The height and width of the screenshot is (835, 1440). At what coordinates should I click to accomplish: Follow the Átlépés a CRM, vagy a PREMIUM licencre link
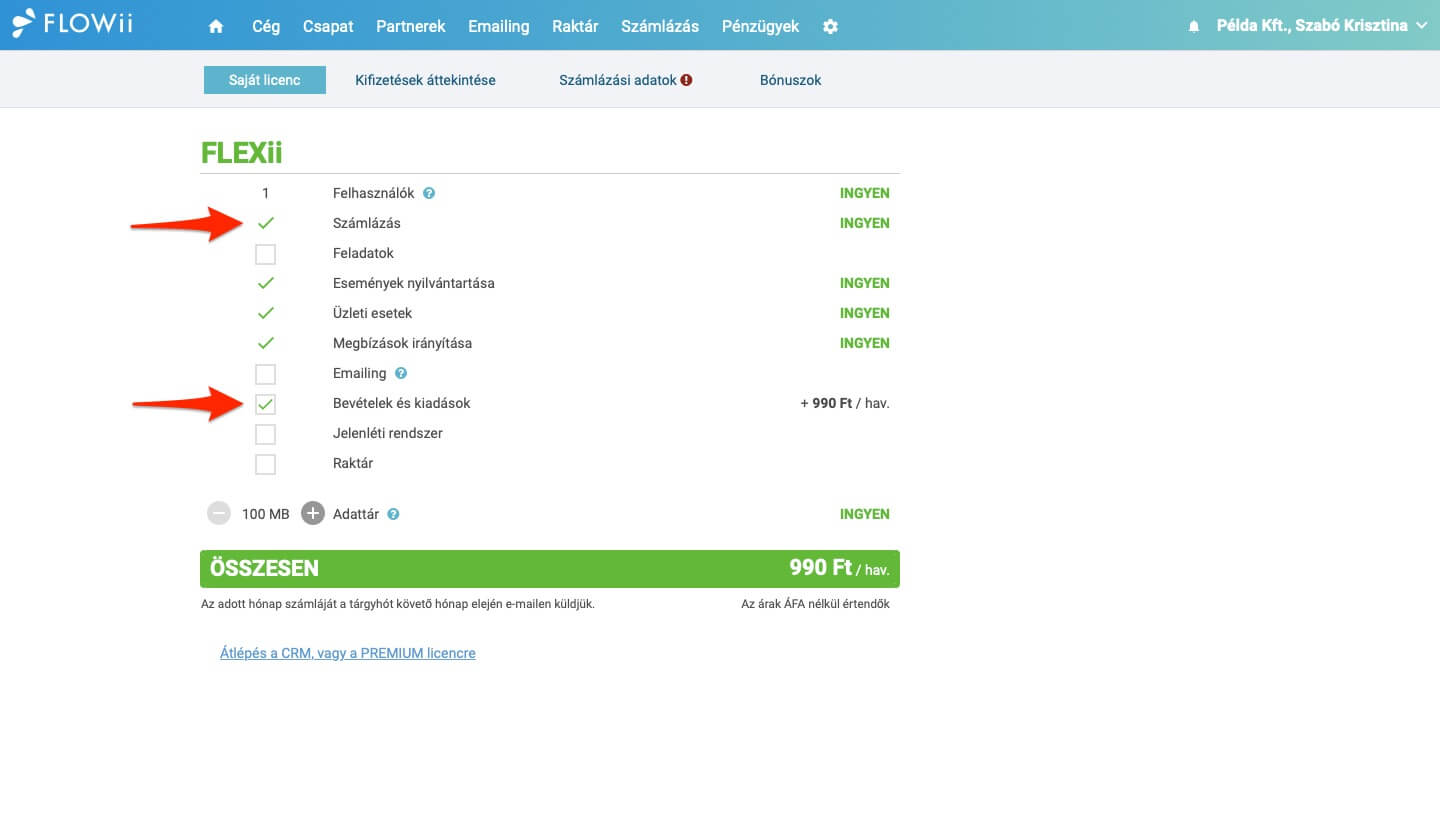click(x=348, y=653)
